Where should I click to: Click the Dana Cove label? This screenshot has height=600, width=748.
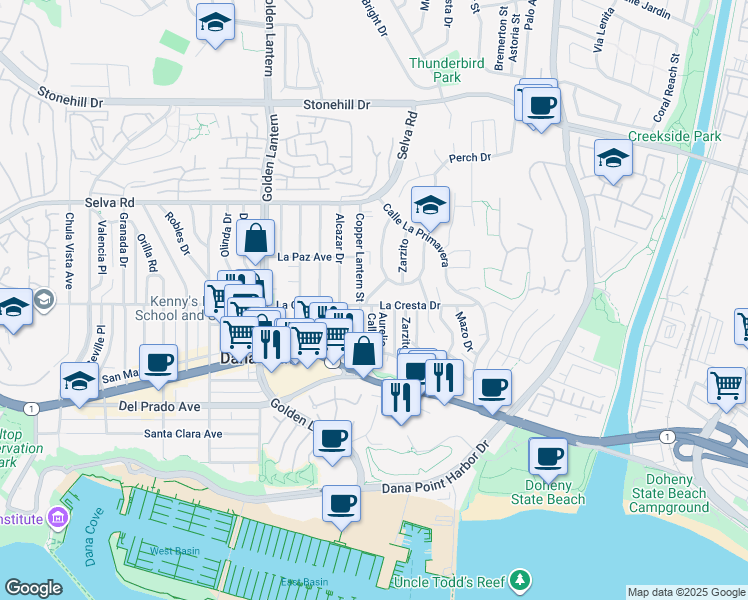94,538
